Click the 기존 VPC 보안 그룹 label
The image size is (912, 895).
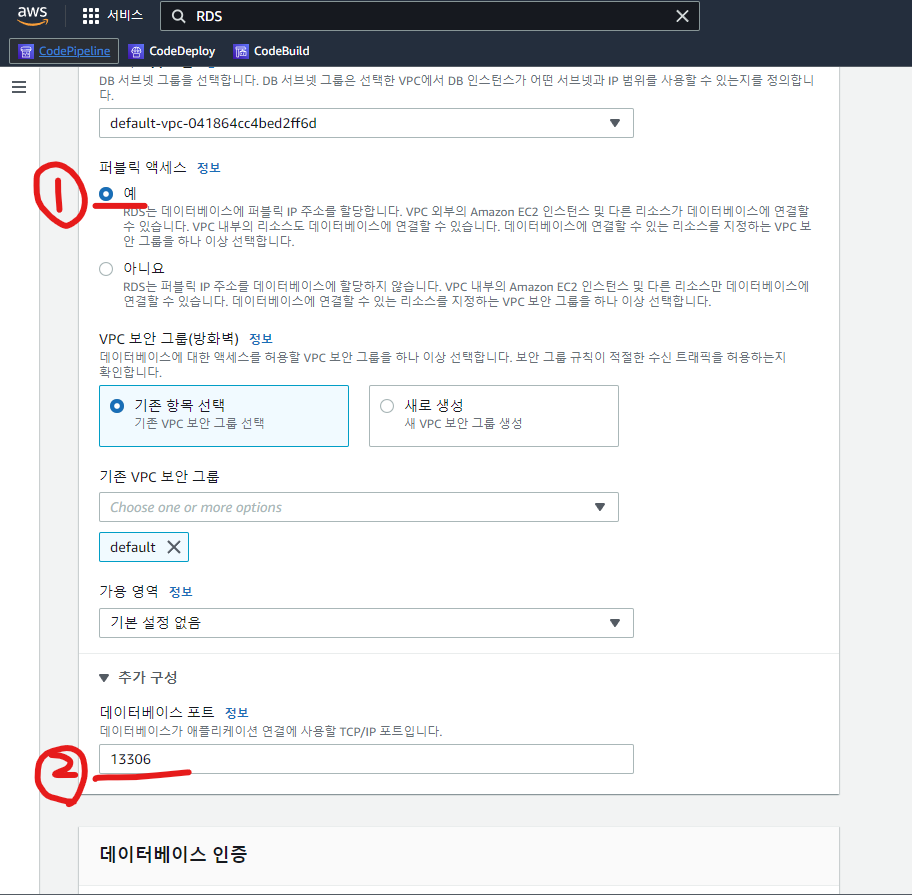[159, 477]
